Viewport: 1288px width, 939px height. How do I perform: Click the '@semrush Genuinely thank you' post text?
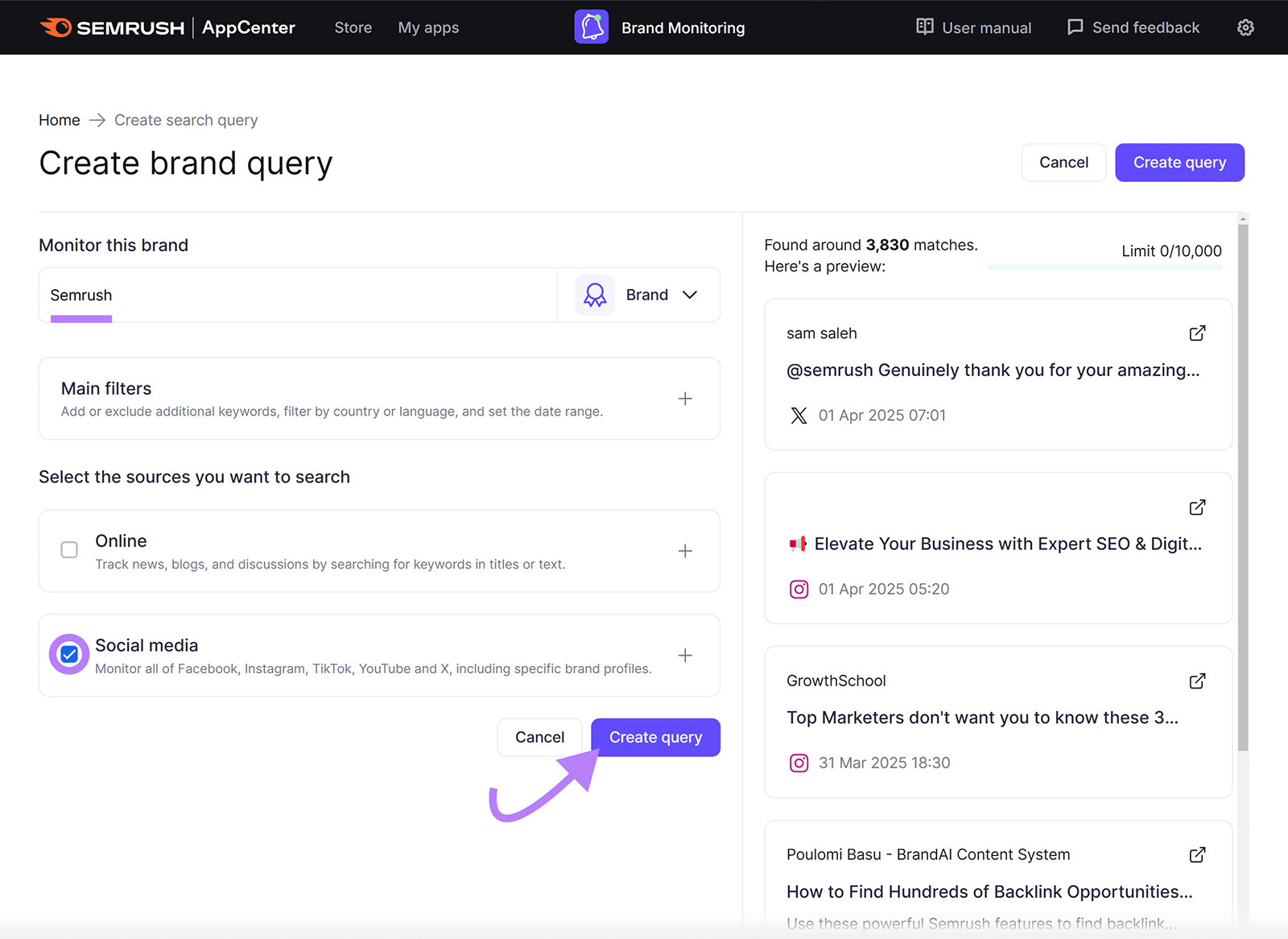point(993,370)
